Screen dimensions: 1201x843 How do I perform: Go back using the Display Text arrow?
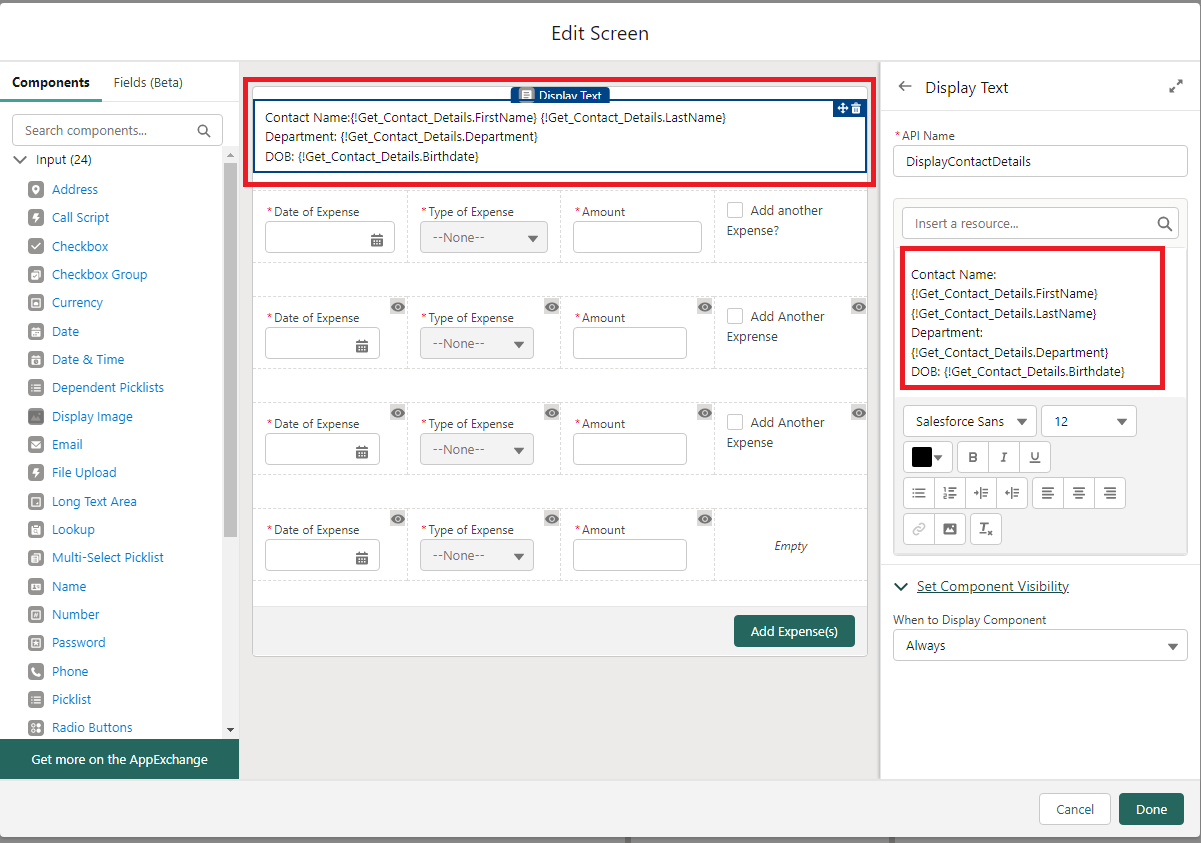click(x=905, y=87)
